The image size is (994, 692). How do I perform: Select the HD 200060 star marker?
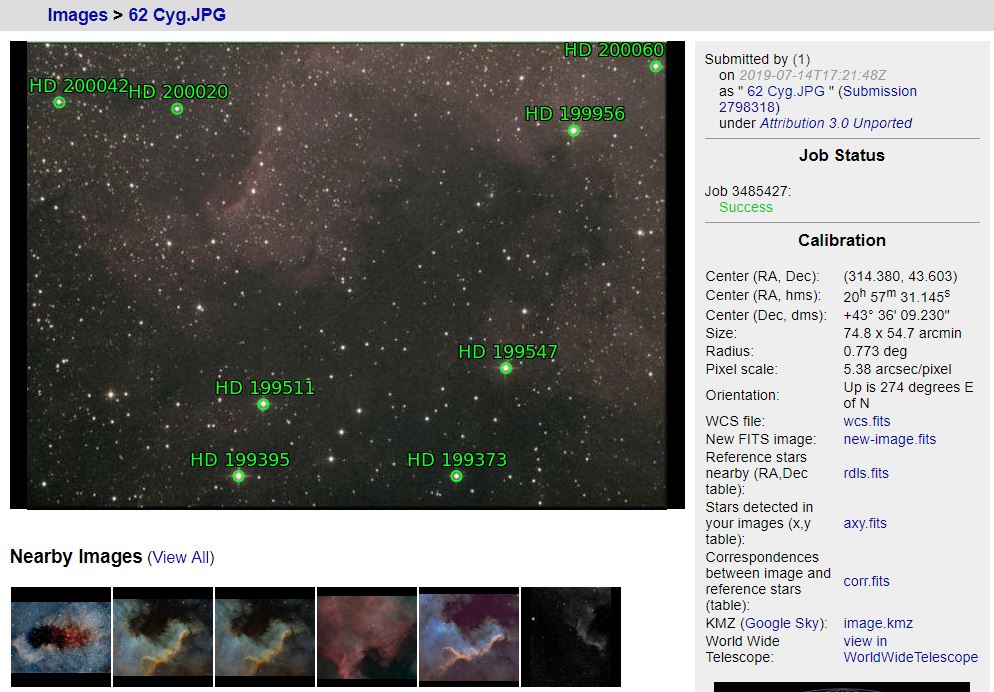click(x=655, y=66)
